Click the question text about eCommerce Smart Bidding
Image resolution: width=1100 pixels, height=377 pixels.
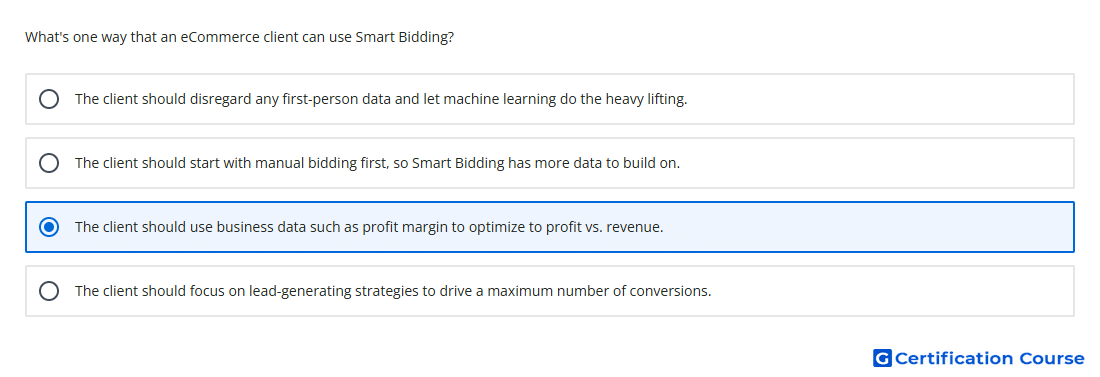[239, 37]
